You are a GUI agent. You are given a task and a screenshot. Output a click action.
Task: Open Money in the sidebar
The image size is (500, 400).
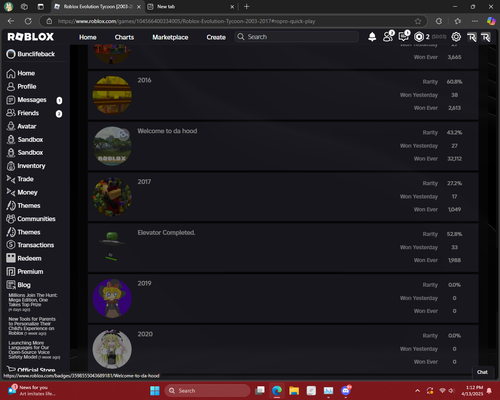(22, 192)
